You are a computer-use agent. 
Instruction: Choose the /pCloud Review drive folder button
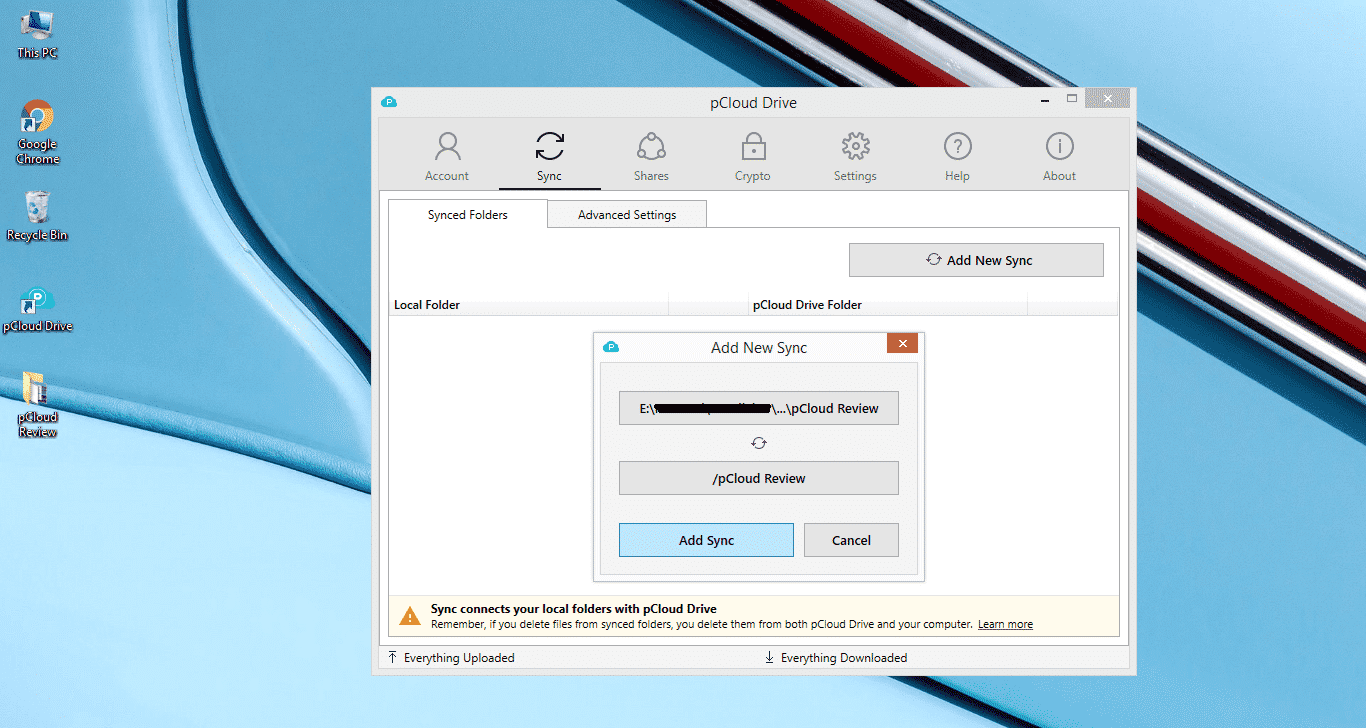759,478
